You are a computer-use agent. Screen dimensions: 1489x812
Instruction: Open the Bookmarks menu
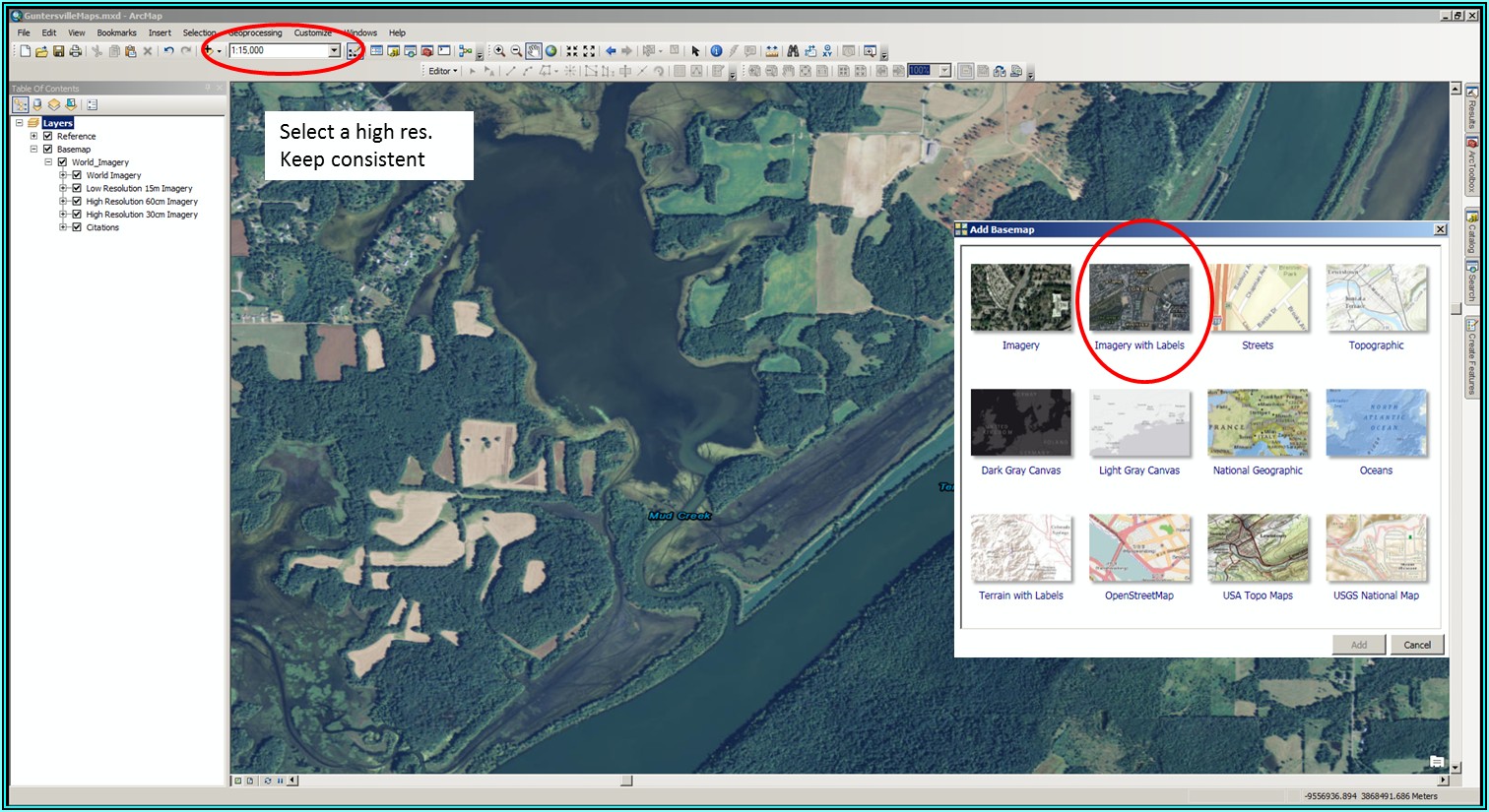pyautogui.click(x=116, y=32)
